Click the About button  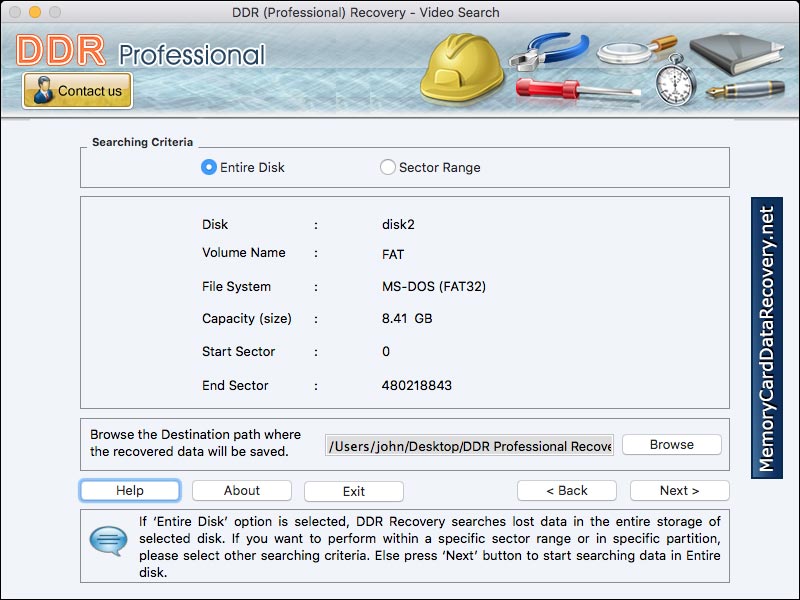(x=241, y=491)
